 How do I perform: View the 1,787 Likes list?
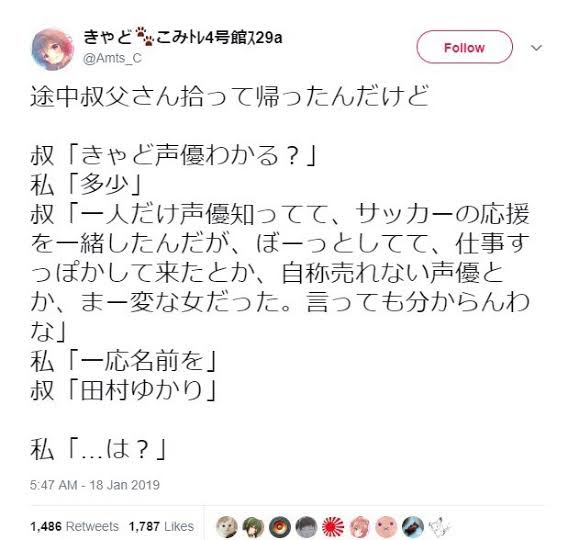pos(161,526)
